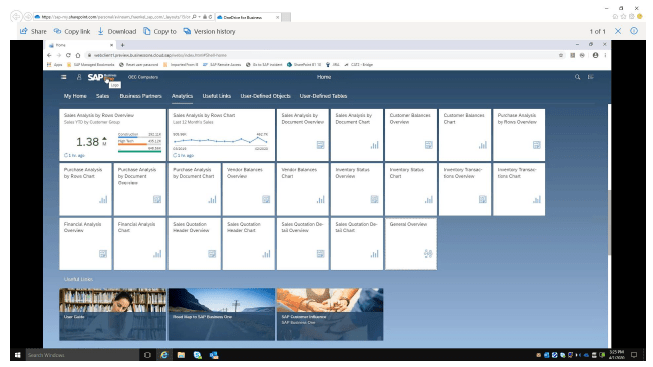This screenshot has height=367, width=653.
Task: Go to the inner browser home page
Action: click(x=78, y=55)
